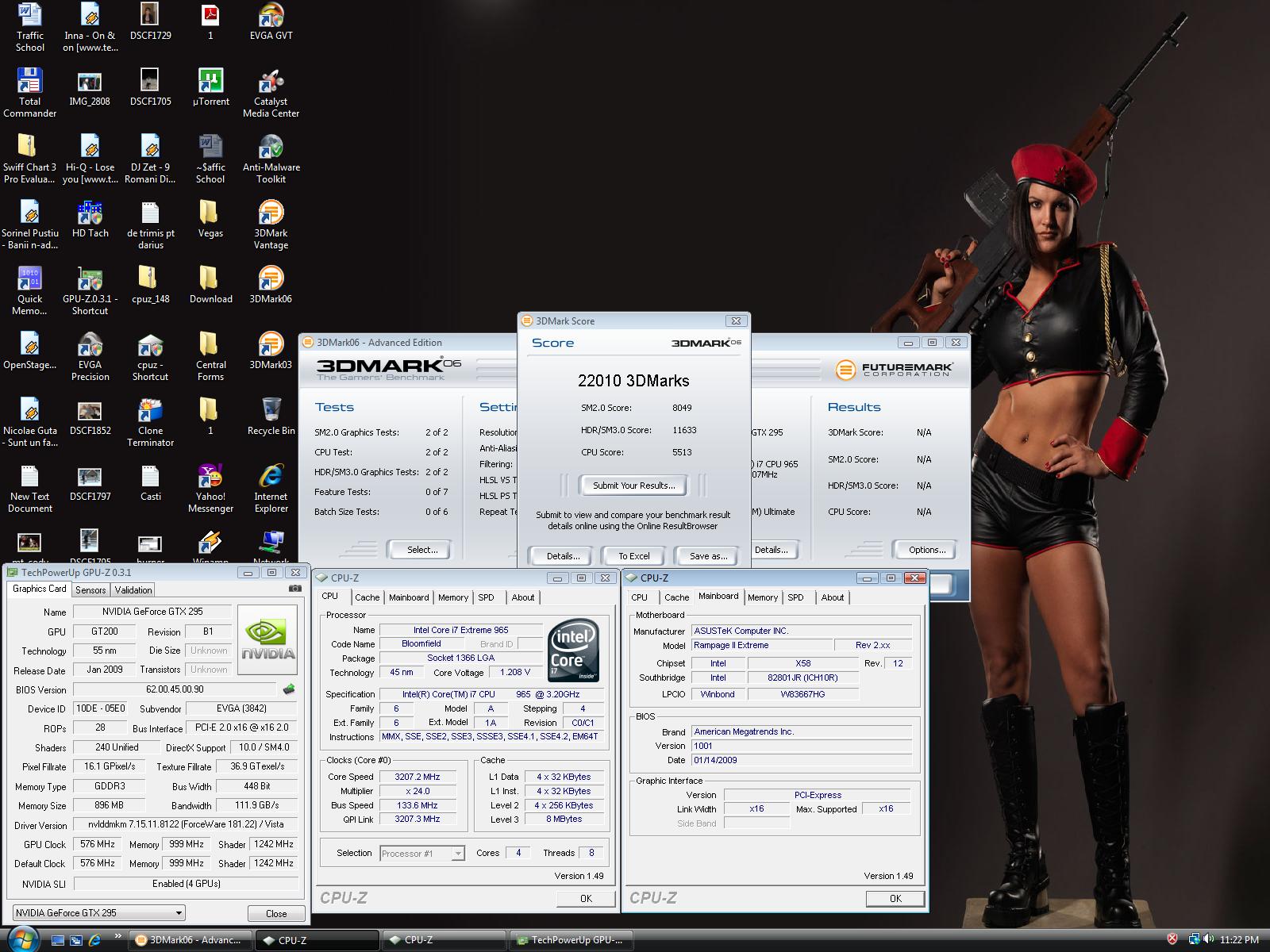Image resolution: width=1270 pixels, height=952 pixels.
Task: Click the Details button in 3DMark Score
Action: (563, 556)
